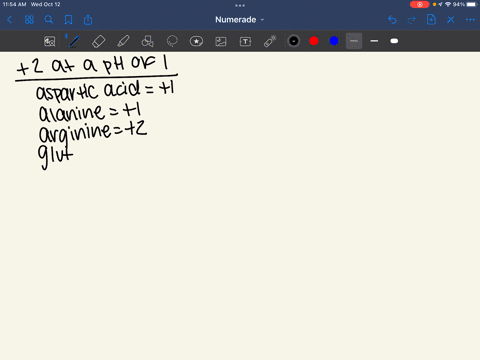Open the share and export menu
The image size is (480, 360).
88,20
